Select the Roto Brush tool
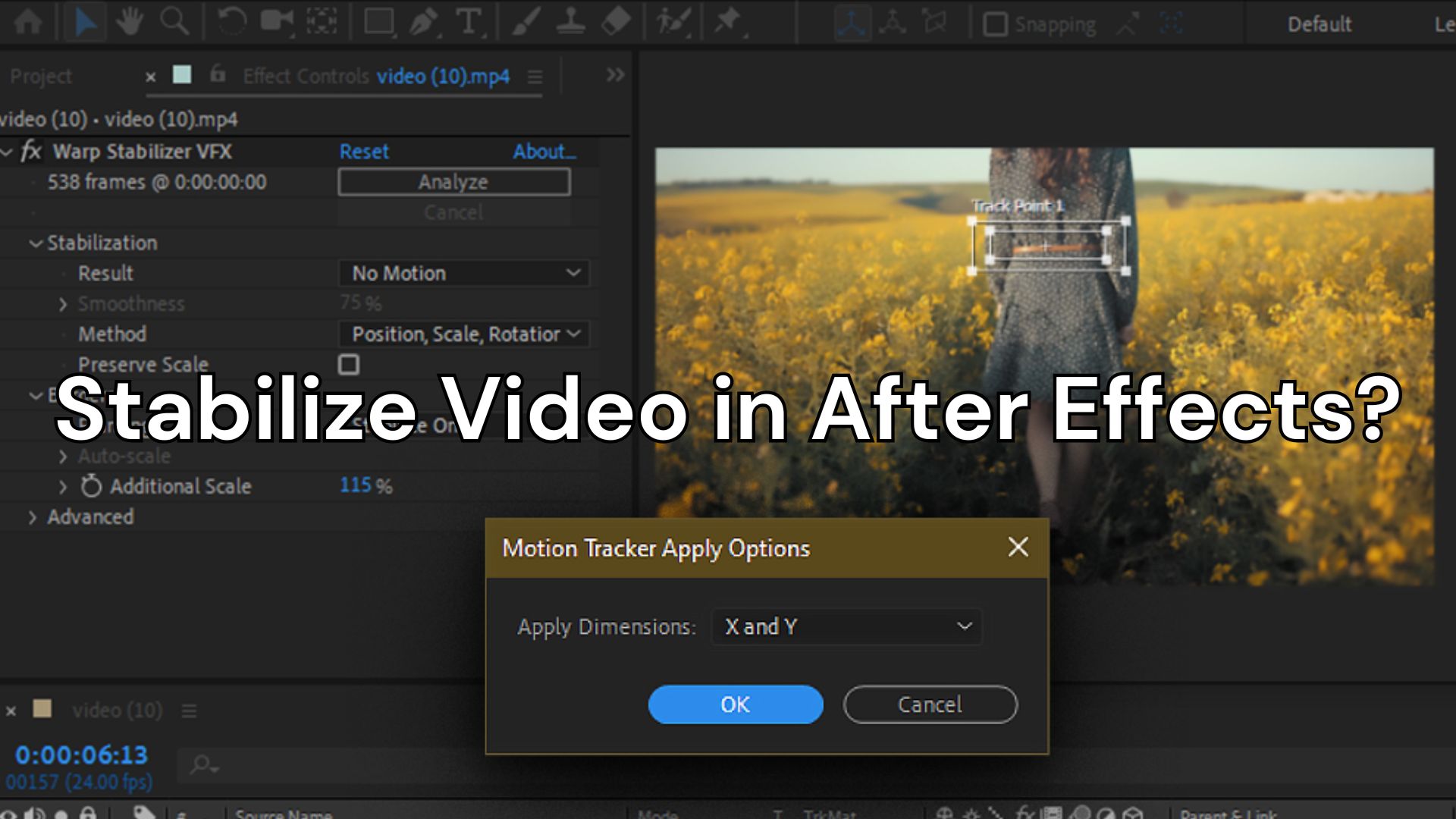Screen dimensions: 1456x819 [x=673, y=22]
